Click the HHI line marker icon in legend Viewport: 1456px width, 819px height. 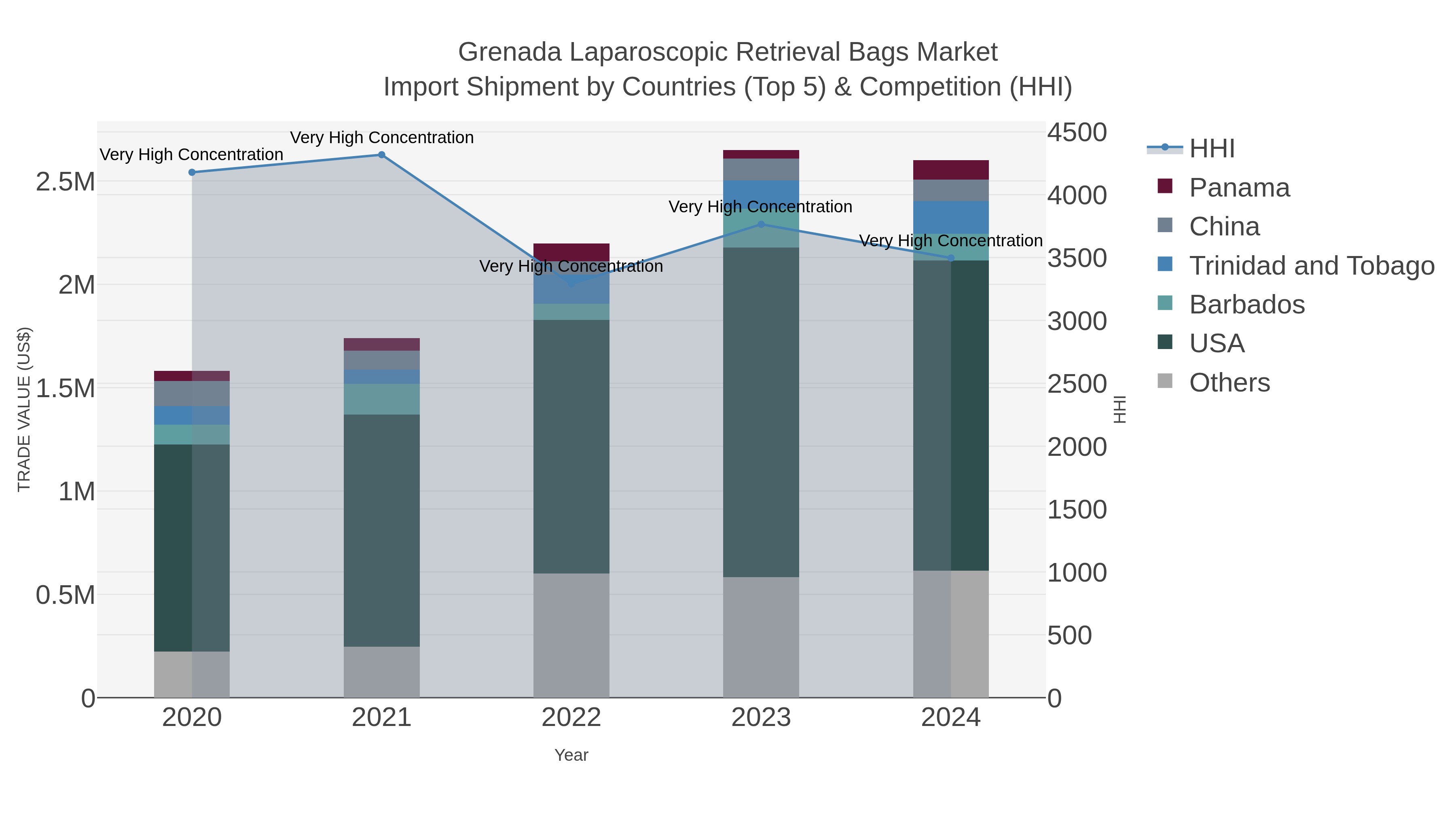click(x=1164, y=148)
